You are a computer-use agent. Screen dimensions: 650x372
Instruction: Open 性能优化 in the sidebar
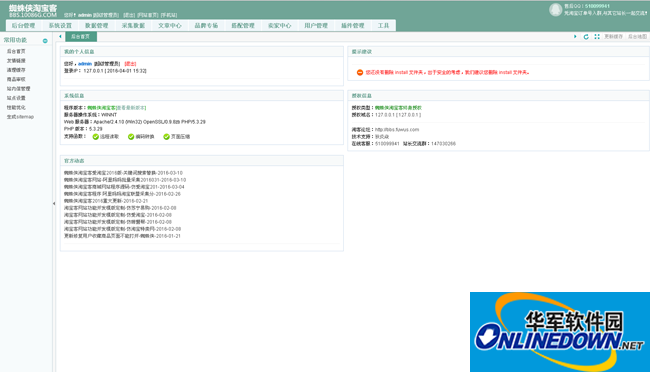click(16, 107)
